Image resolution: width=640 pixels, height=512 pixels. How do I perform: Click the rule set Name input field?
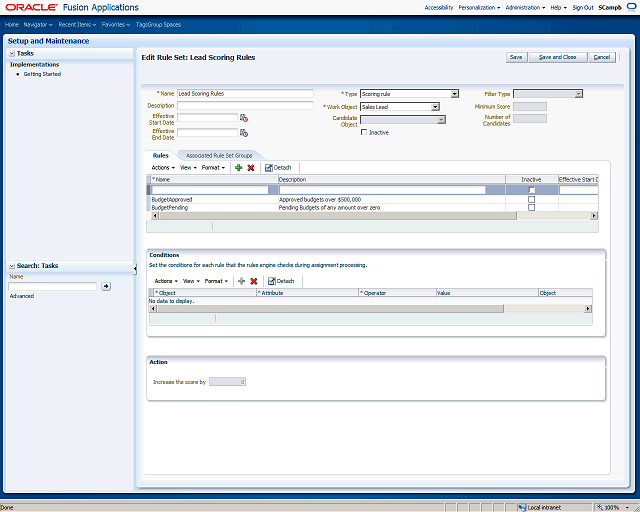pos(245,93)
